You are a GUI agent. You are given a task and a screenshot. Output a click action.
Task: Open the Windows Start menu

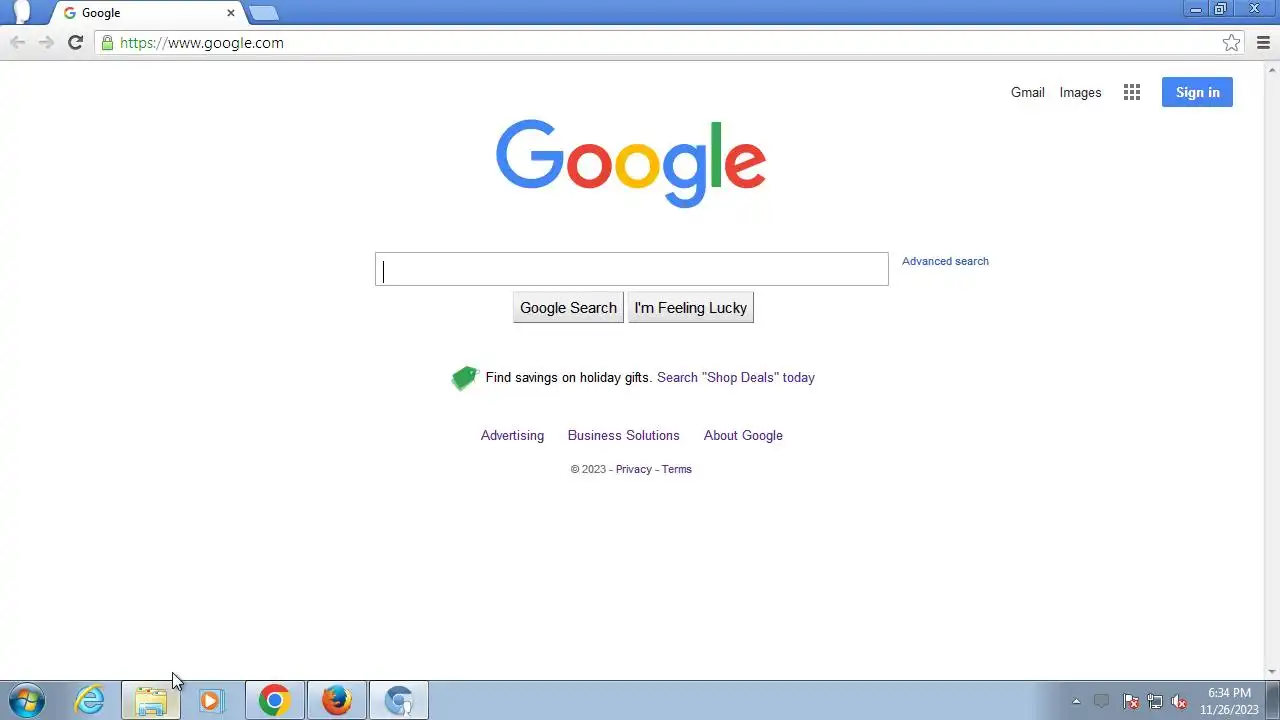(27, 701)
